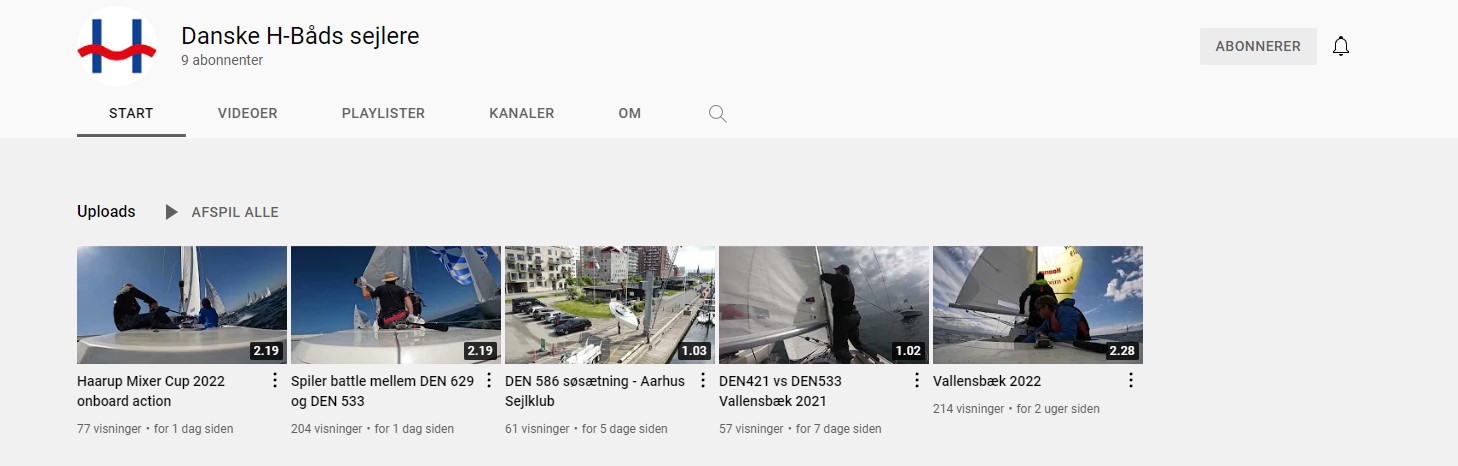Open the three-dot menu for Haarup Mixer Cup 2022 video
The image size is (1458, 466).
[275, 380]
